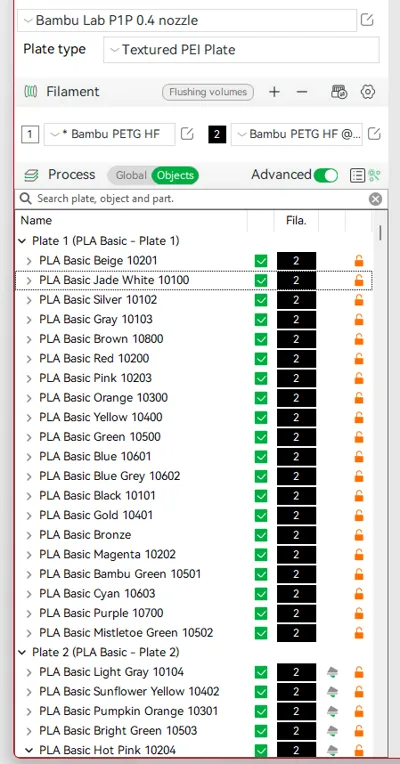Click lock icon for PLA Basic Brown 10800
Screen dimensions: 400x764
coord(359,339)
